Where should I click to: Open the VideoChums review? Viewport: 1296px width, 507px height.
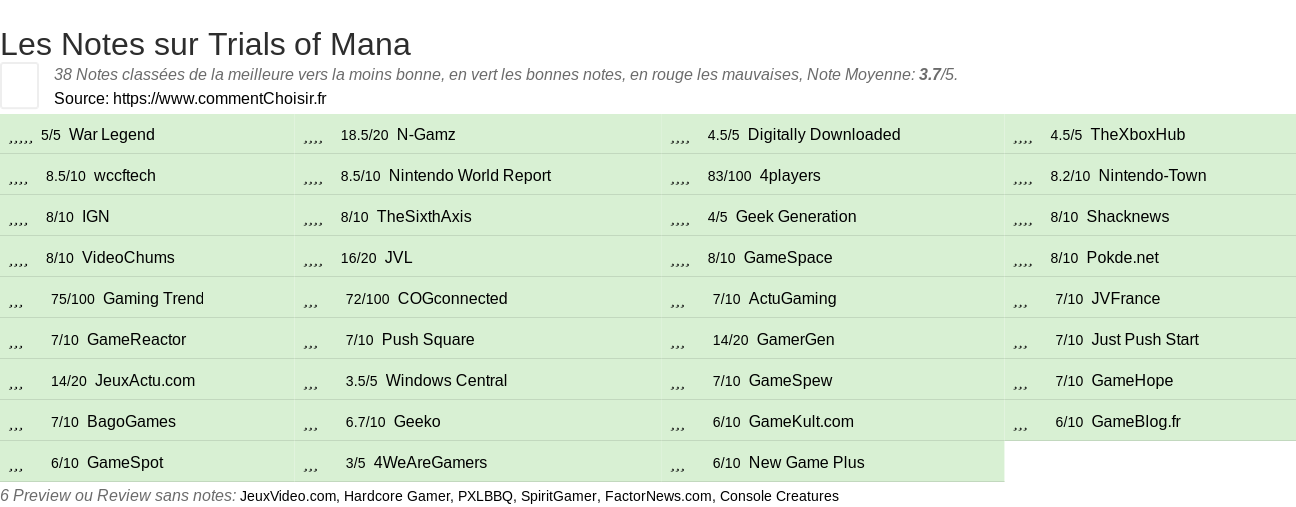[128, 258]
